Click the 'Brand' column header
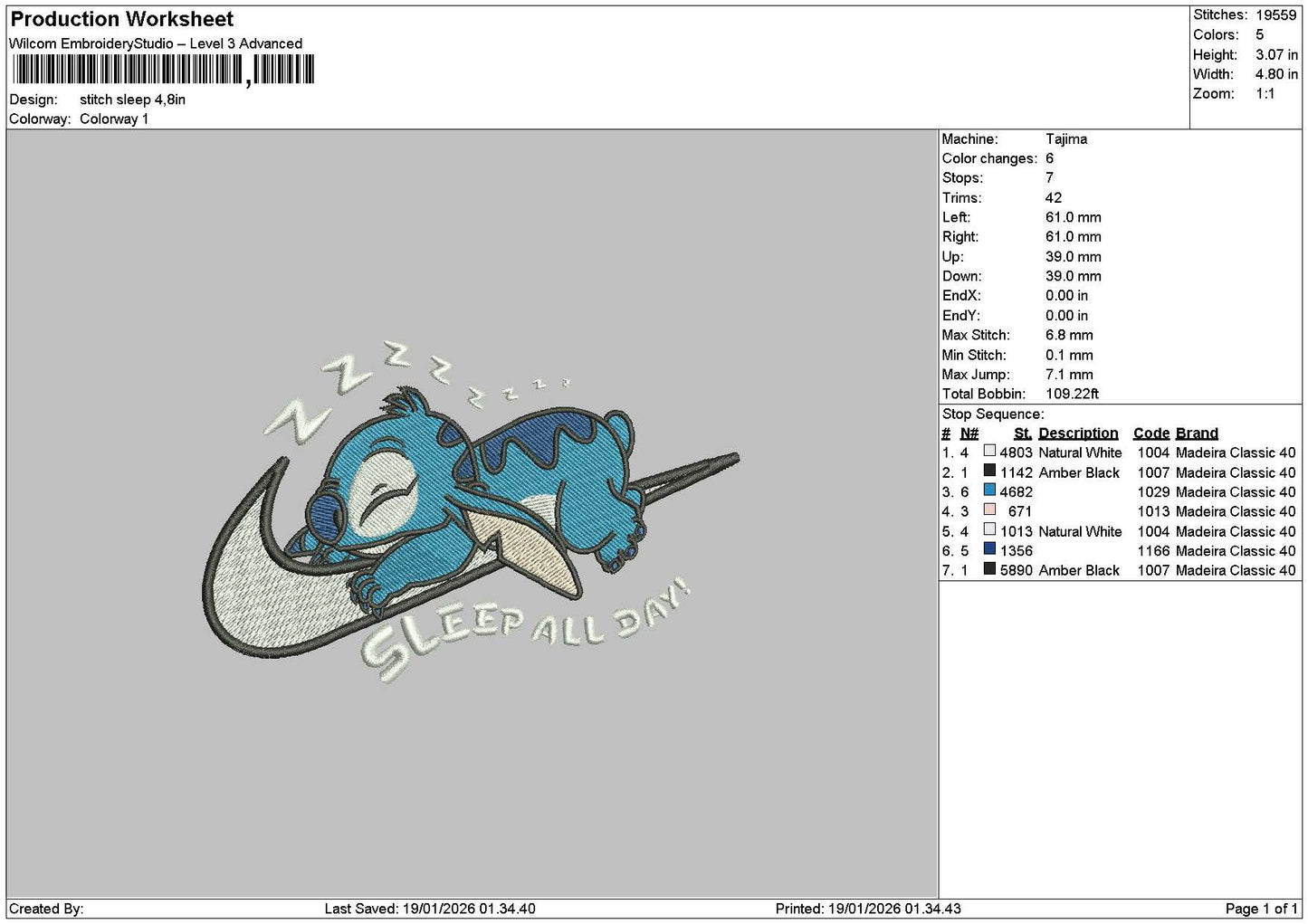1308x924 pixels. point(1197,433)
